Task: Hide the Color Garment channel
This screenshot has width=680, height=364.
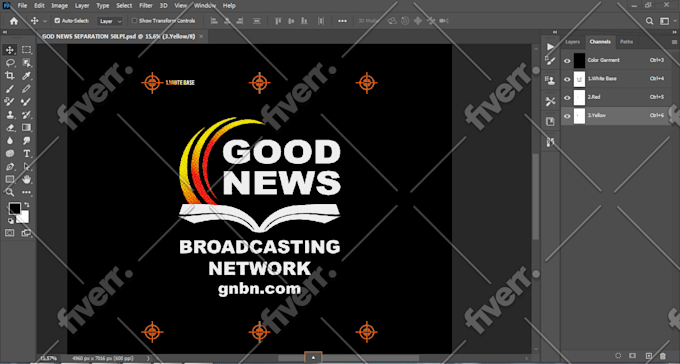Action: [x=567, y=61]
